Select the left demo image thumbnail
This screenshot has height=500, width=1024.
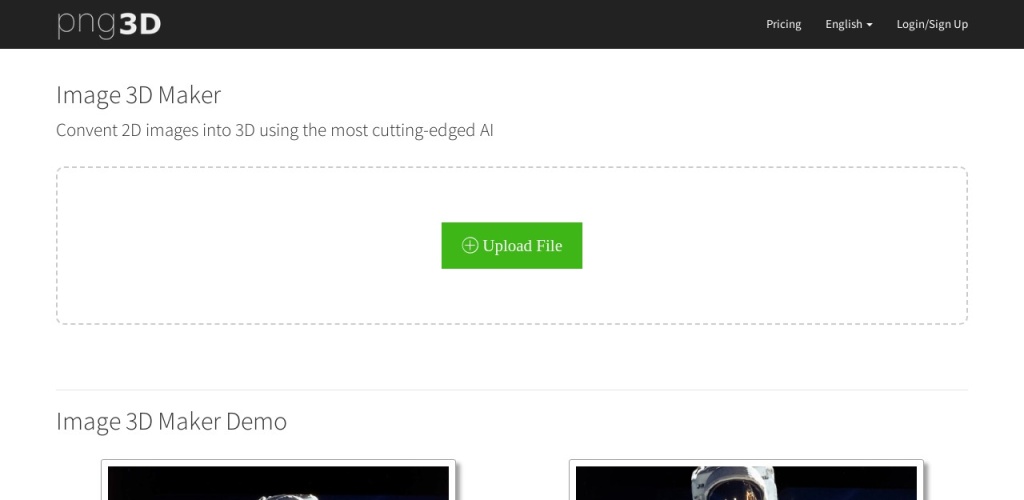(x=278, y=482)
